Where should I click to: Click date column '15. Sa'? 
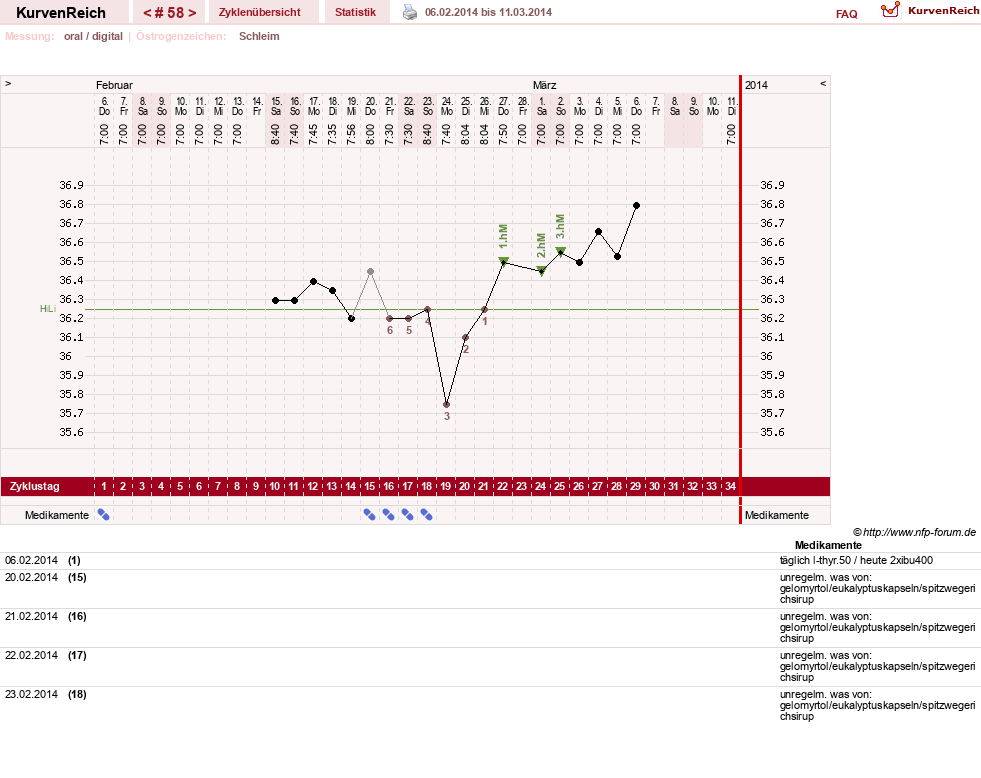pyautogui.click(x=276, y=106)
